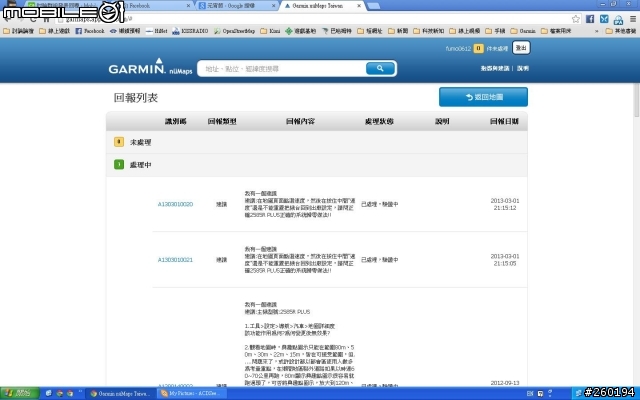Image resolution: width=640 pixels, height=400 pixels.
Task: Open the Facebook bookmark
Action: coord(90,31)
